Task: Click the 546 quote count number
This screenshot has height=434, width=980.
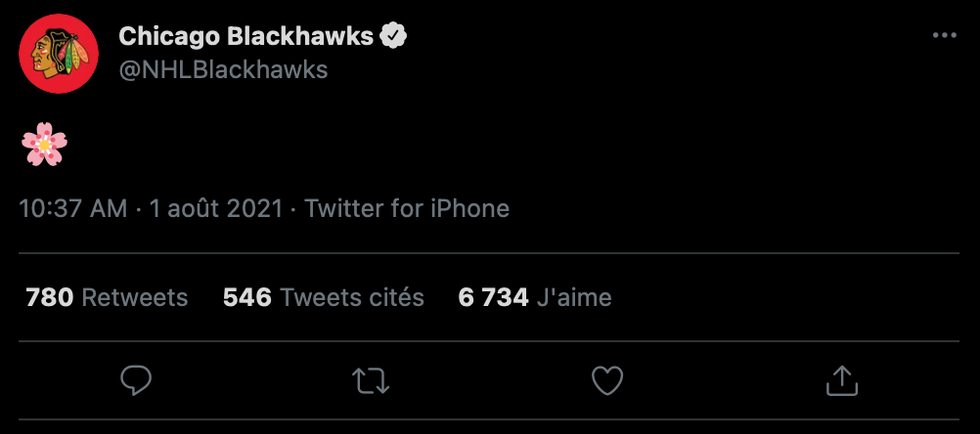Action: pos(247,297)
